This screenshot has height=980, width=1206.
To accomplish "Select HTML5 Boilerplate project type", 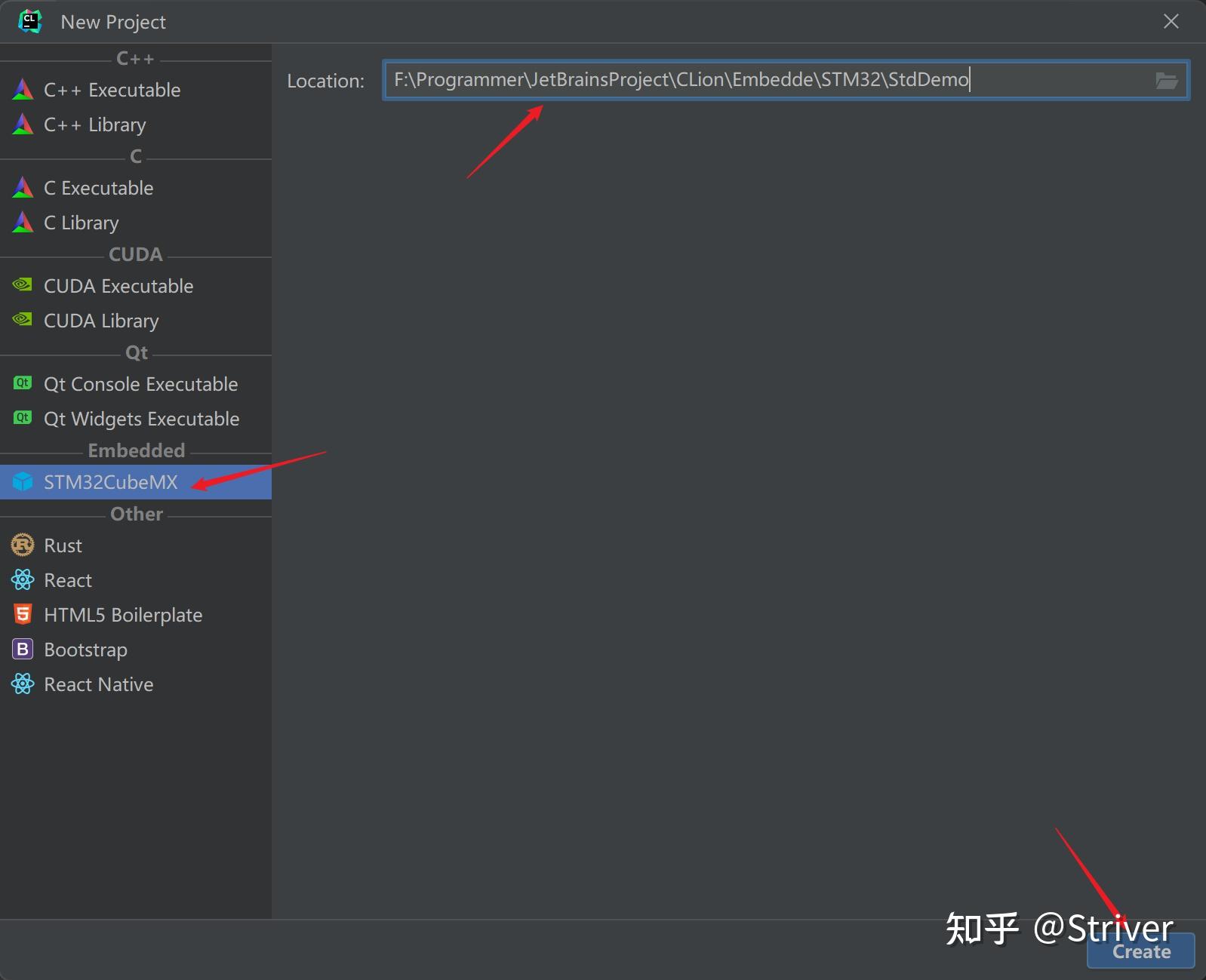I will point(136,615).
